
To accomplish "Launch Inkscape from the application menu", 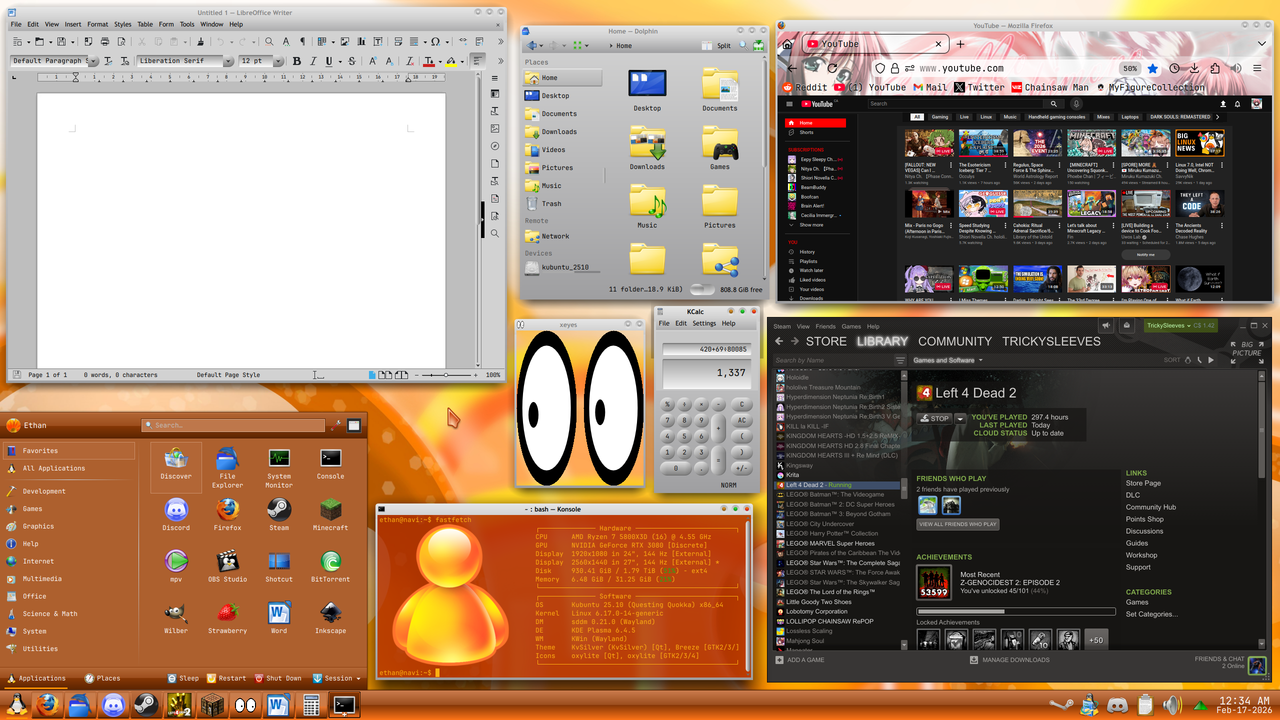I will coord(330,617).
